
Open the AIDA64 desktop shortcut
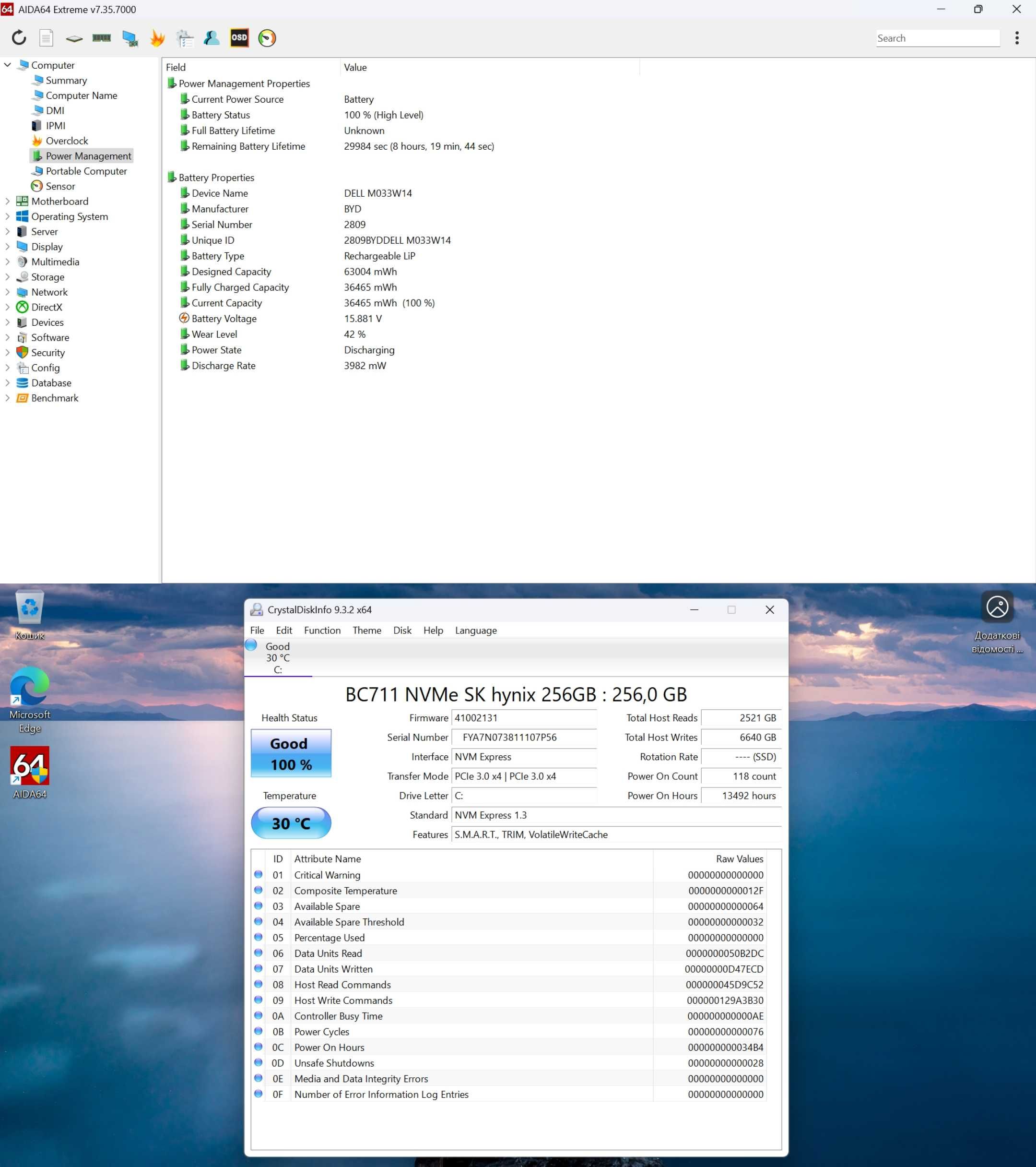[30, 773]
